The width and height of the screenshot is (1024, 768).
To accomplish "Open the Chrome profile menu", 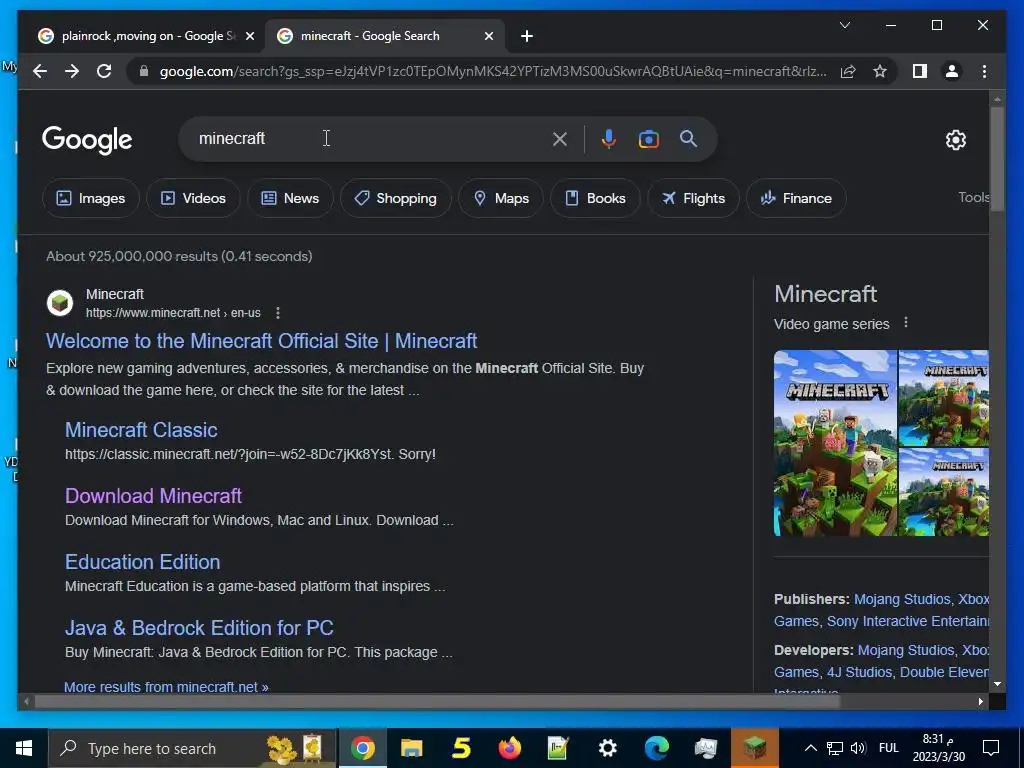I will tap(952, 71).
